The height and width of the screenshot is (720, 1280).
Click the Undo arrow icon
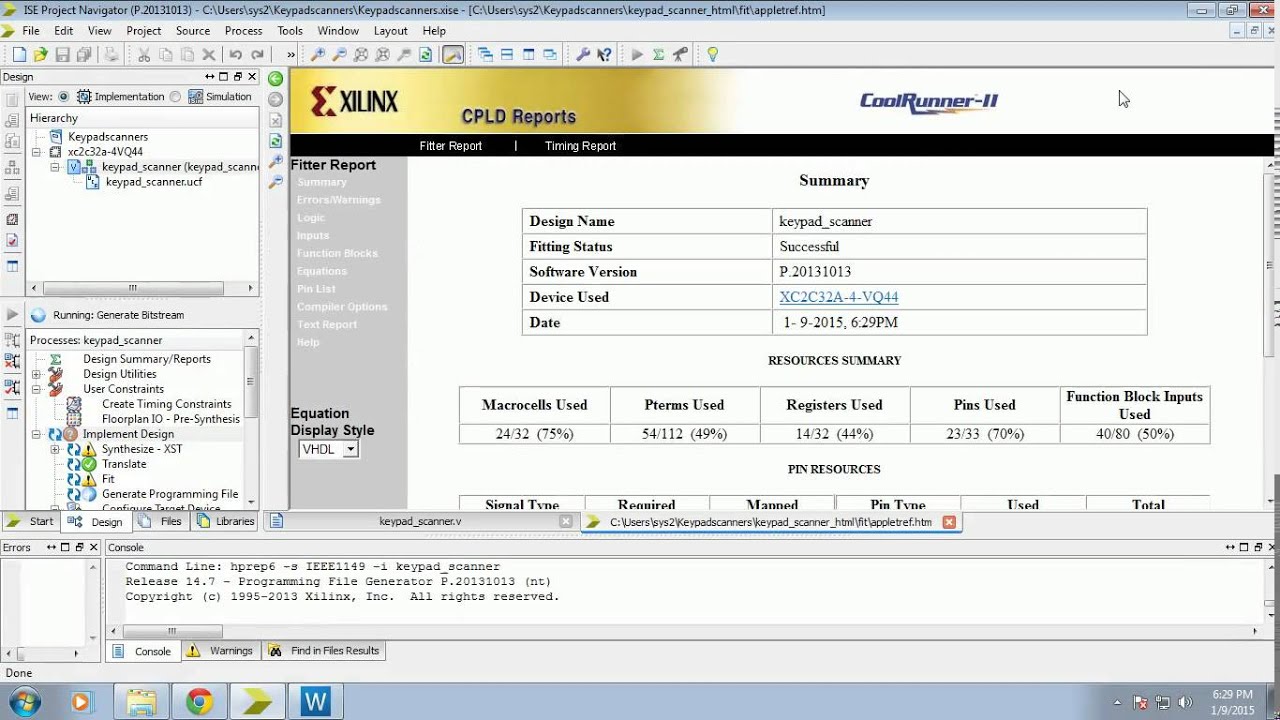click(x=235, y=55)
